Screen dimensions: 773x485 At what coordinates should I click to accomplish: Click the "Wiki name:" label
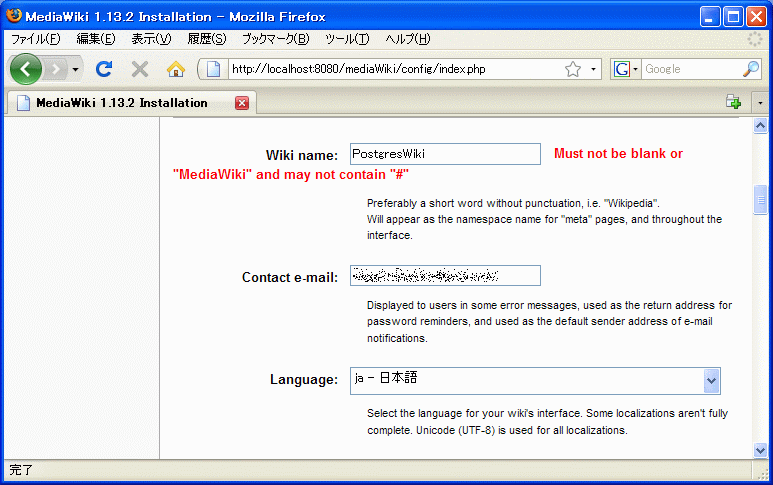(302, 155)
